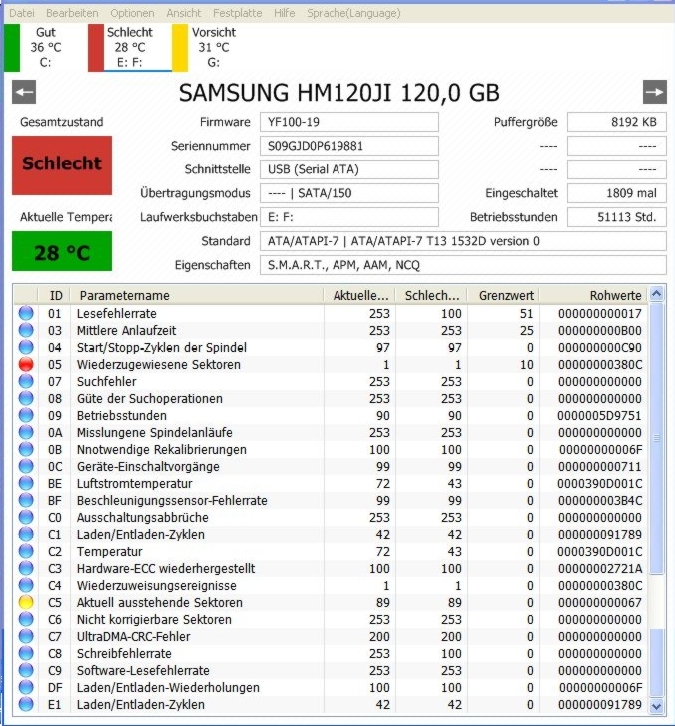Click the red Schlecht health status button

point(62,165)
